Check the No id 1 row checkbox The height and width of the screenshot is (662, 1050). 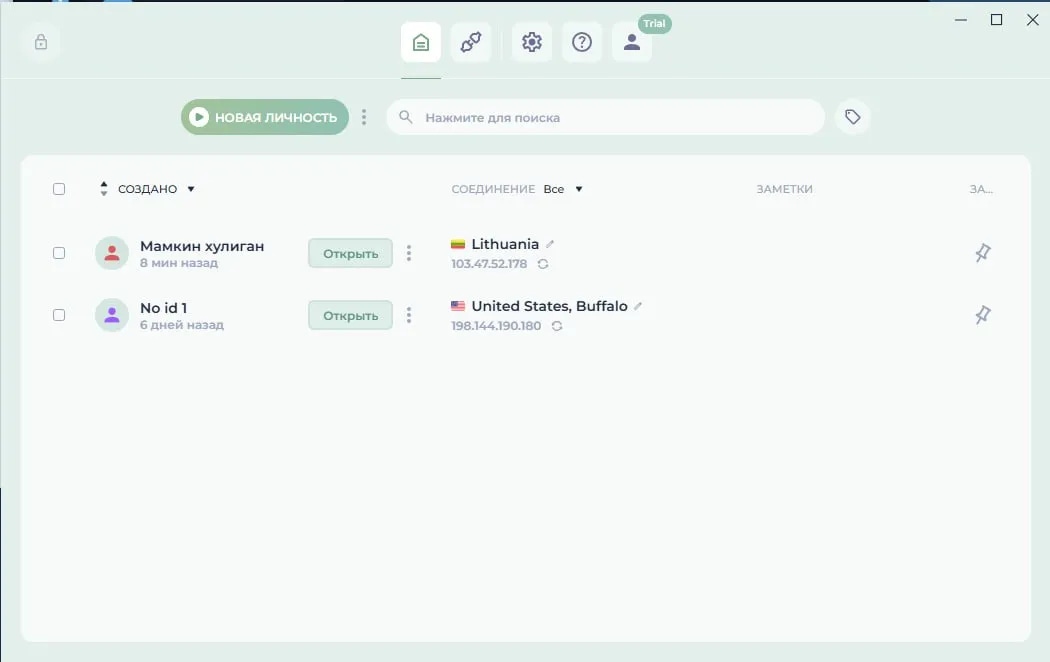click(x=59, y=315)
